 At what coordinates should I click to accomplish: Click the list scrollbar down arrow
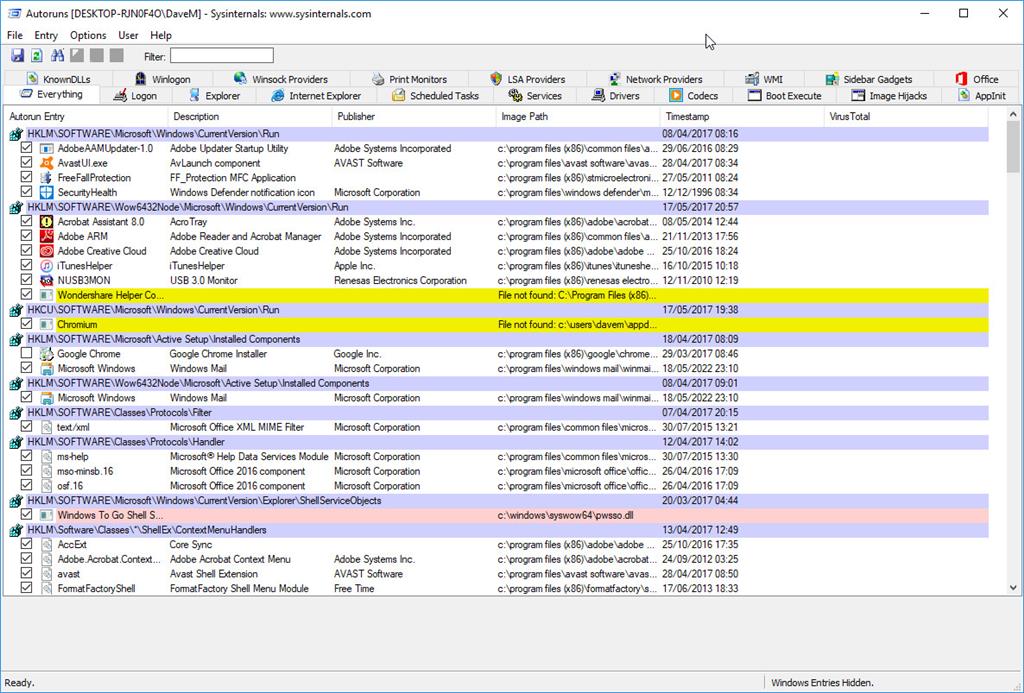[x=1013, y=587]
